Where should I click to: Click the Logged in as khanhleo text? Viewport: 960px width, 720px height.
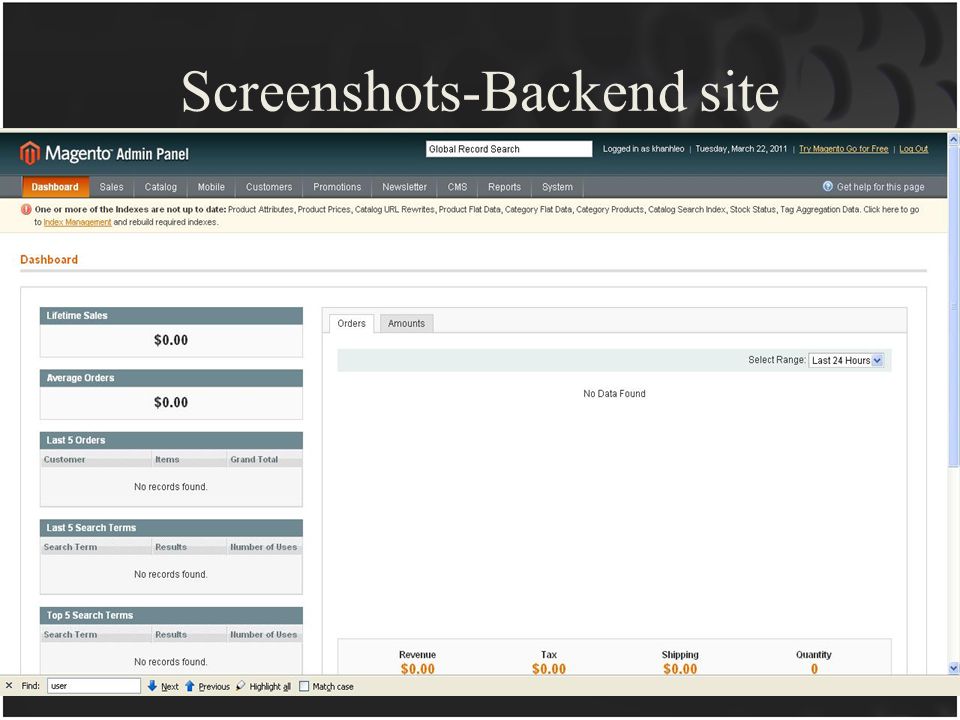pyautogui.click(x=643, y=149)
